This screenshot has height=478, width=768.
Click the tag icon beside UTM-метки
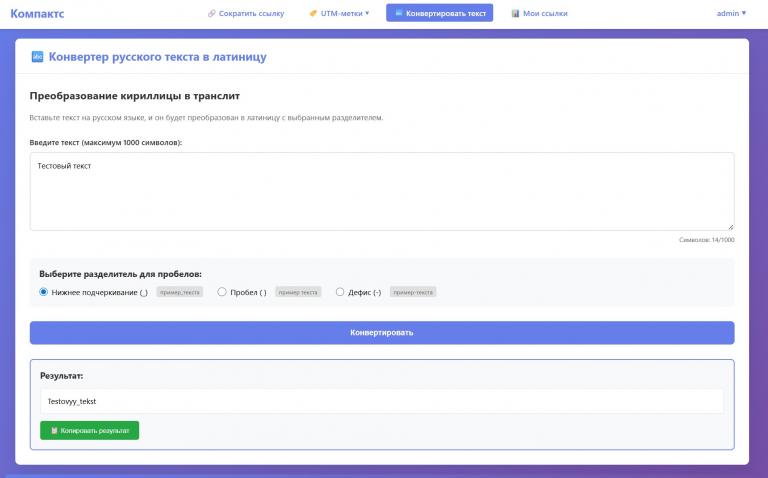pos(313,13)
